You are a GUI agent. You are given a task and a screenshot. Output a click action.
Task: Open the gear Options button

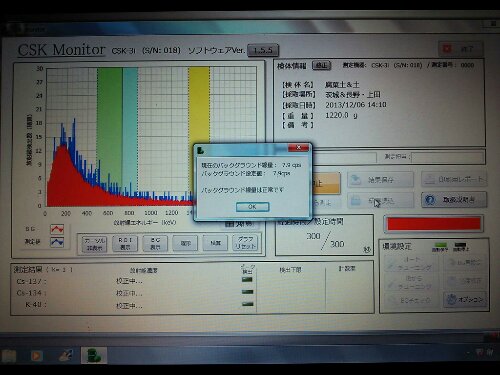click(x=465, y=299)
